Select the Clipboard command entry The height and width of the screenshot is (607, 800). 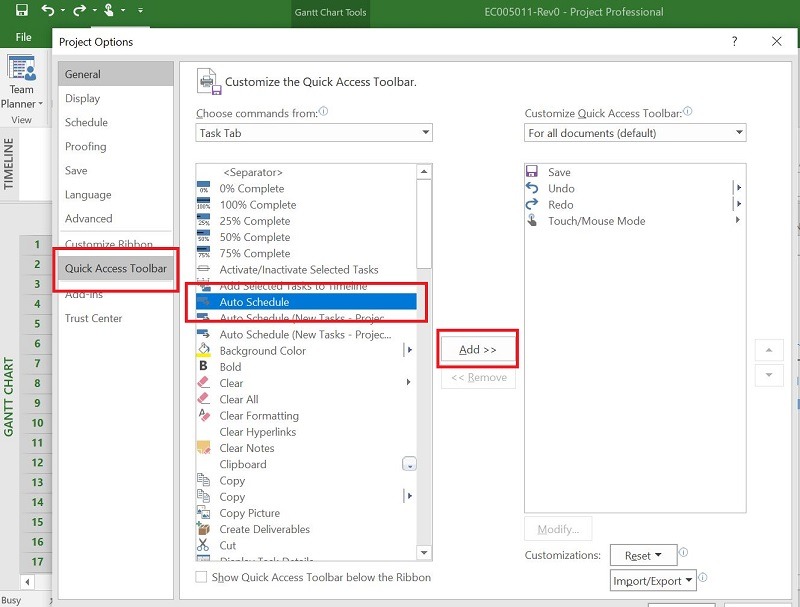point(306,464)
